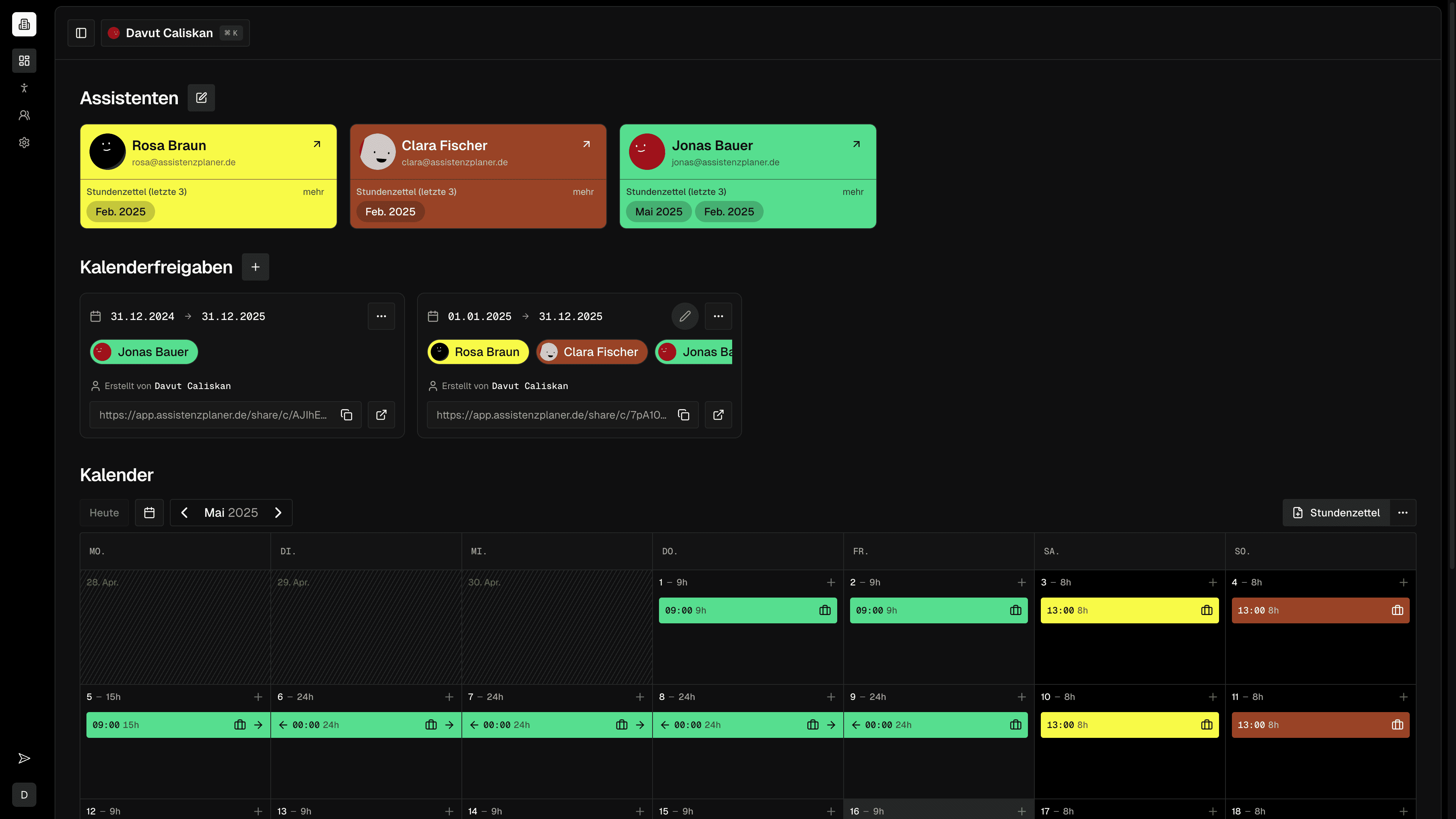
Task: Open settings gear in left sidebar
Action: point(24,143)
